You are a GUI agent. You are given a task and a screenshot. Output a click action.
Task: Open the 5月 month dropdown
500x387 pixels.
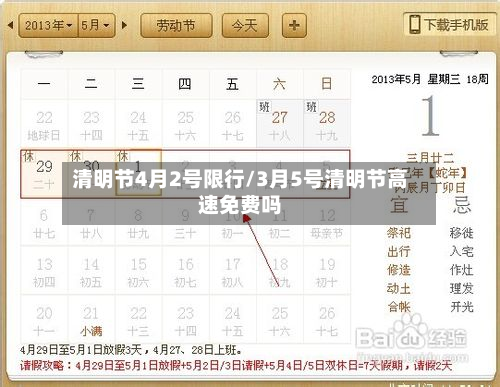click(97, 25)
